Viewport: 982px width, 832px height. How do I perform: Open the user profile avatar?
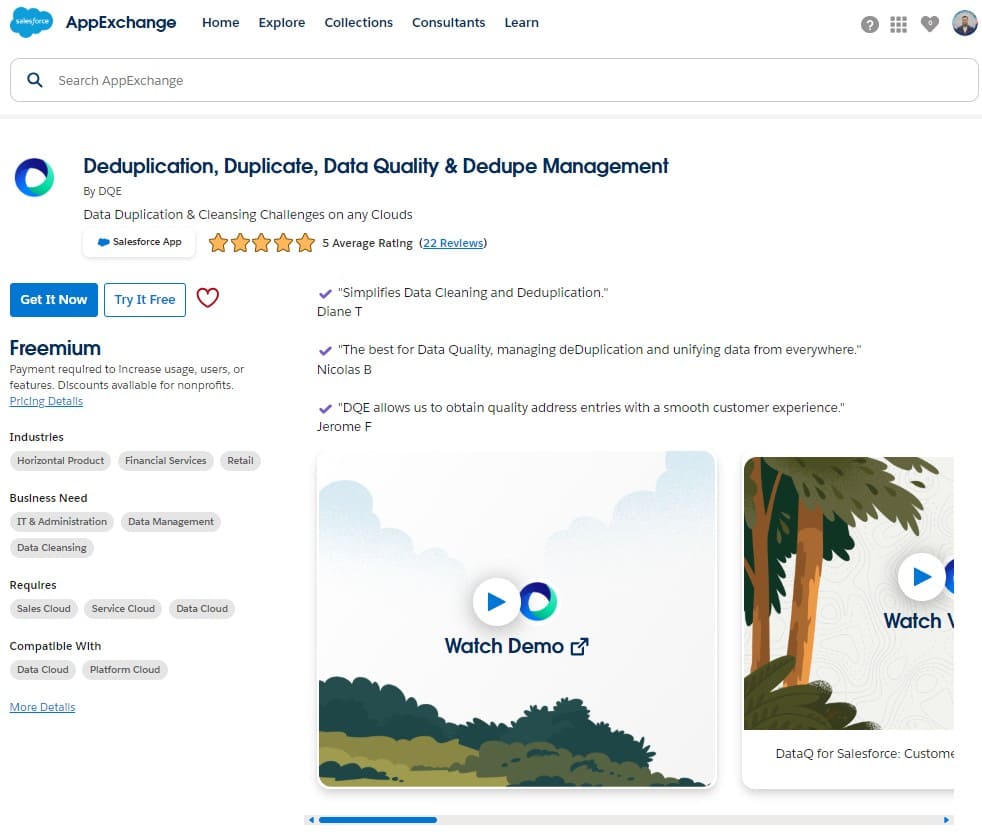tap(964, 23)
